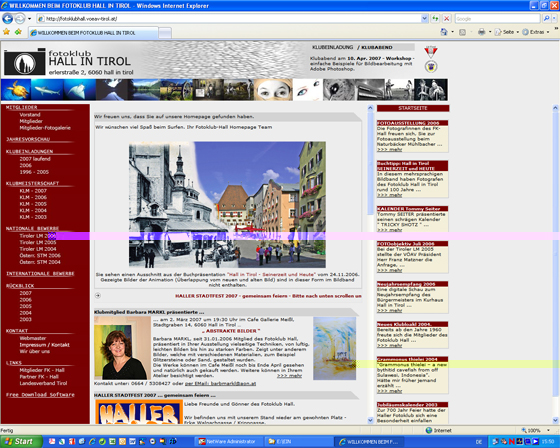Screen dimensions: 560x448
Task: Open the Home button dropdown arrow
Action: click(452, 32)
